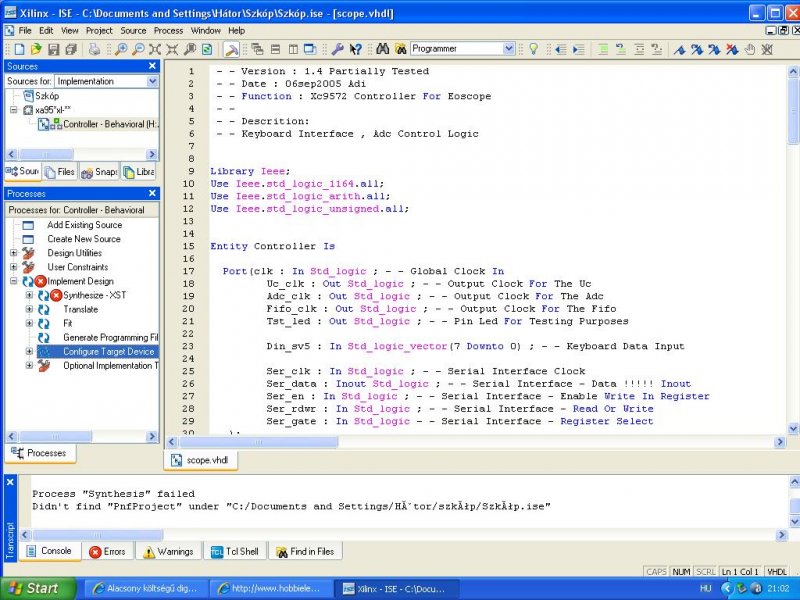Click the Save icon in toolbar

coord(54,49)
